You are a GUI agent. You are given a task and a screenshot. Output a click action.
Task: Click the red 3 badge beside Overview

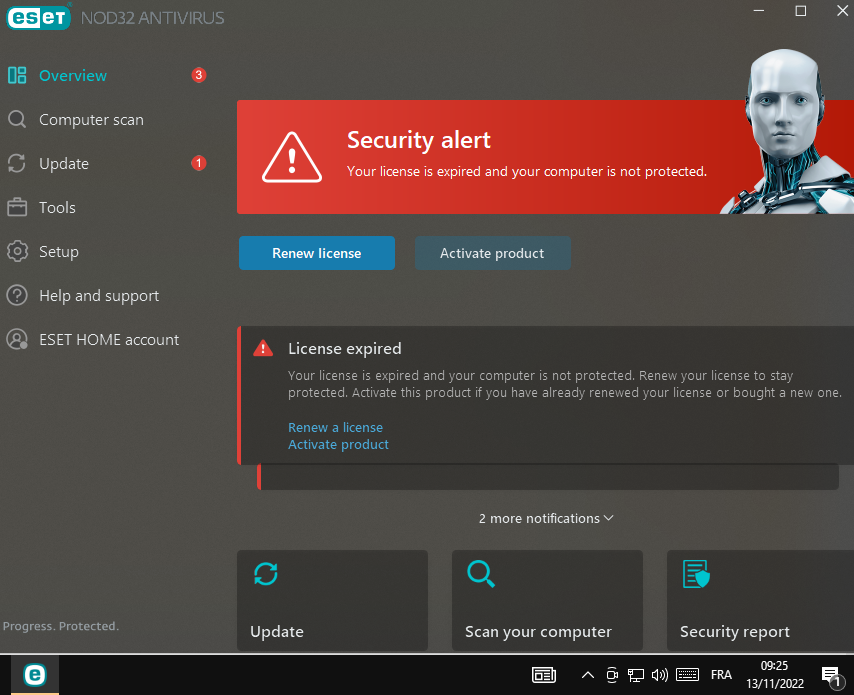coord(199,75)
